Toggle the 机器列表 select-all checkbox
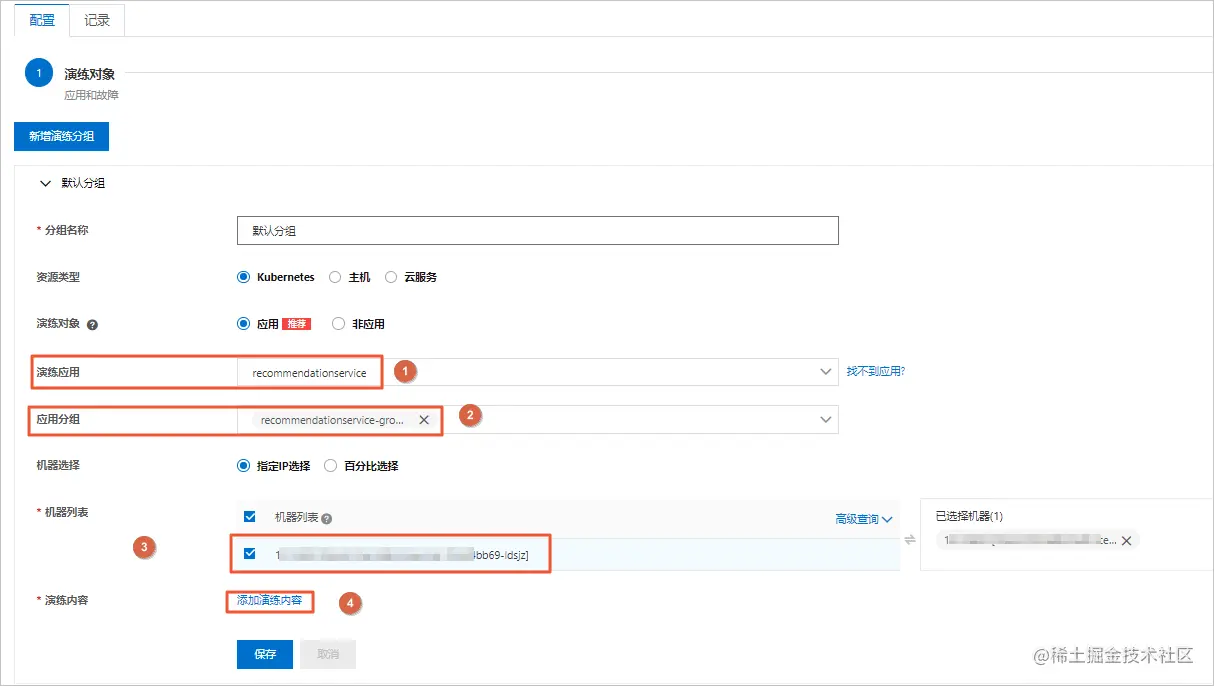This screenshot has height=686, width=1214. click(250, 517)
